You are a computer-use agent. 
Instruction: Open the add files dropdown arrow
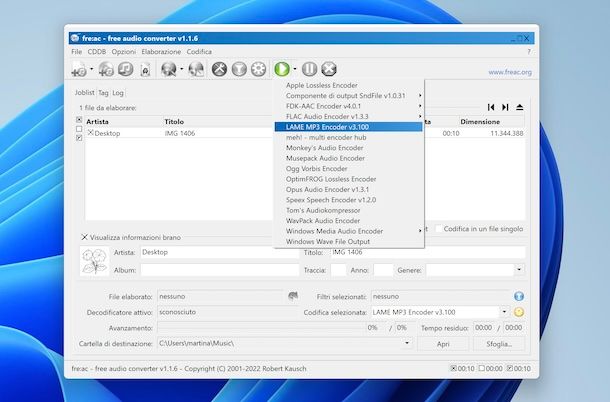(x=92, y=69)
